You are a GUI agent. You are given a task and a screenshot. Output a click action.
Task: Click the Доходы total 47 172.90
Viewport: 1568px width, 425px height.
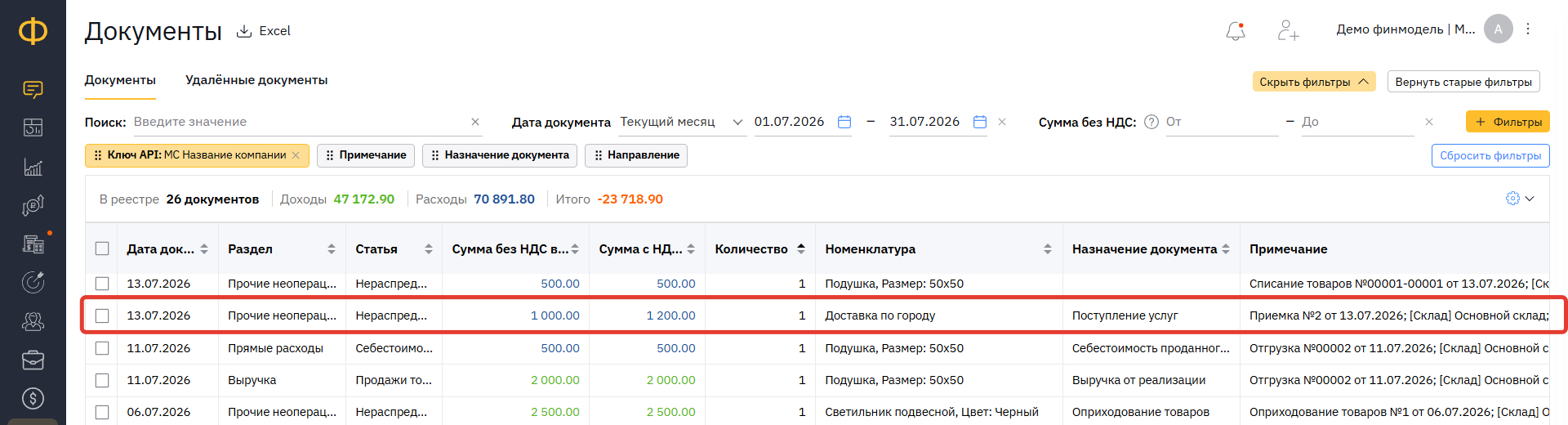point(363,199)
